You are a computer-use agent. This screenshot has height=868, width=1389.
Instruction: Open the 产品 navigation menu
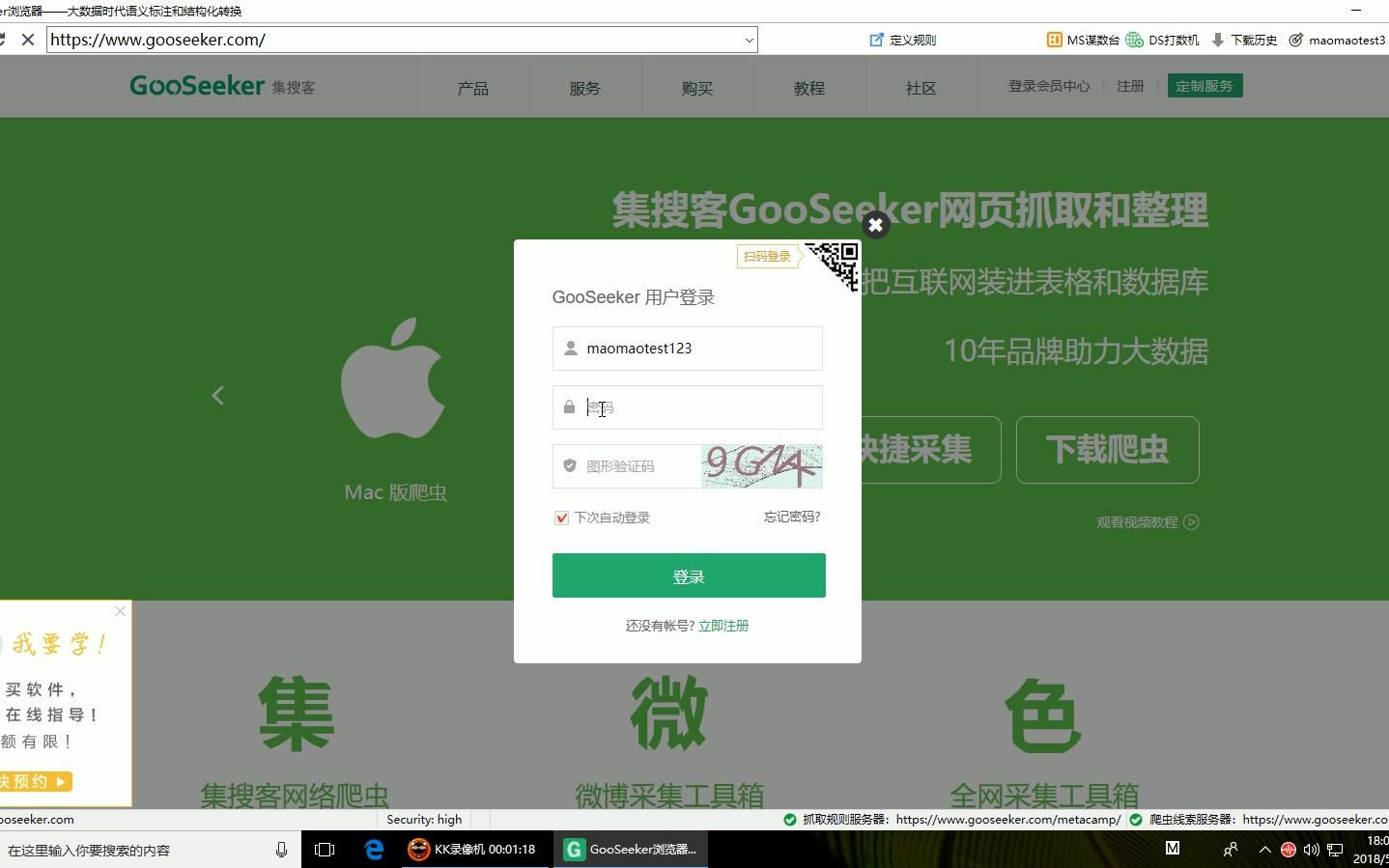pyautogui.click(x=473, y=88)
